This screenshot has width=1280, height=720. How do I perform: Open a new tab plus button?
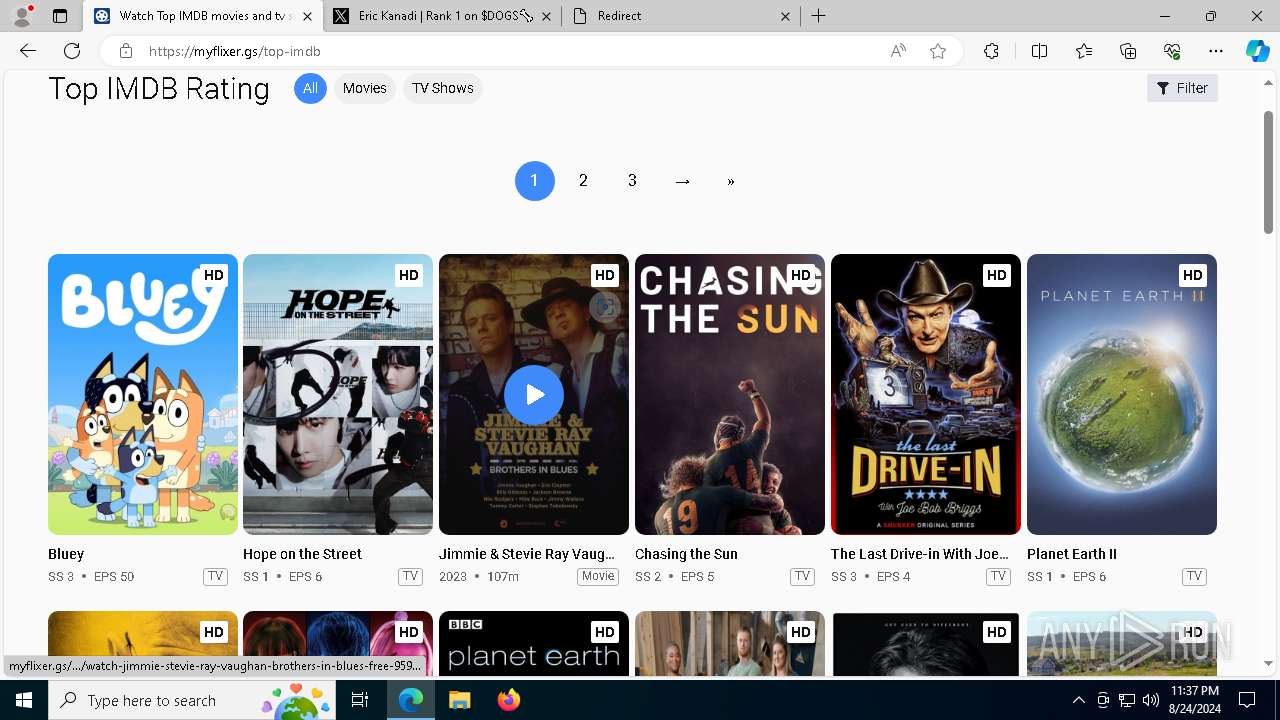(x=818, y=16)
